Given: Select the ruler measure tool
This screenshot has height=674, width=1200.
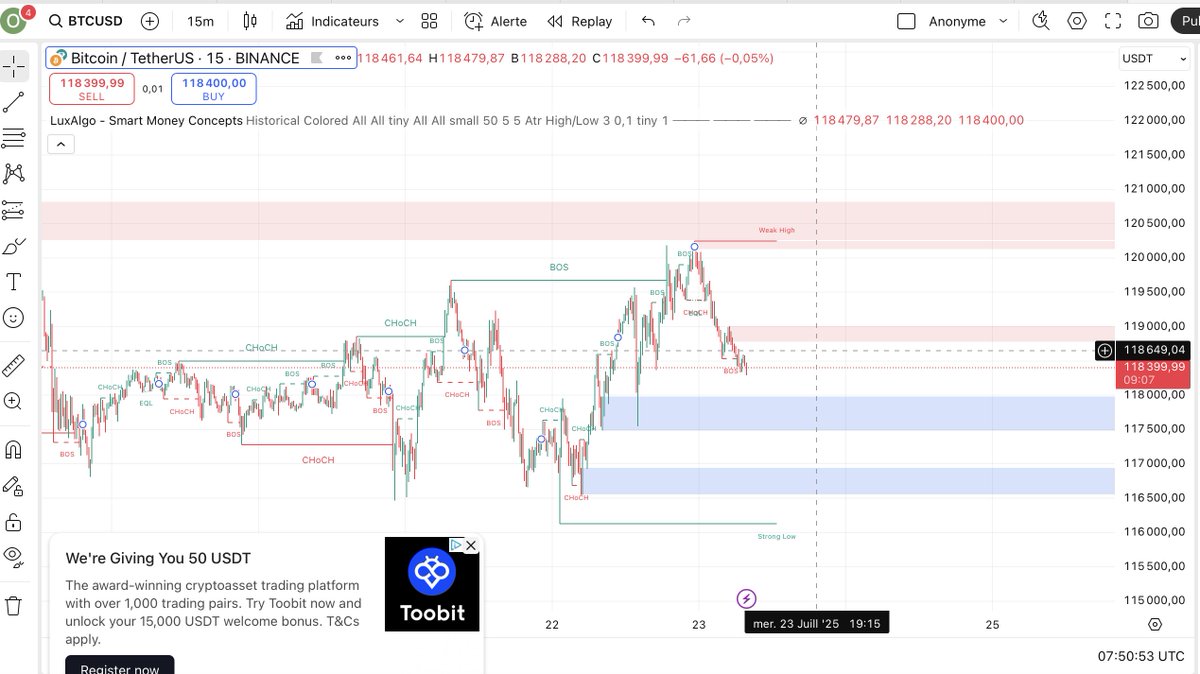Looking at the screenshot, I should [x=14, y=365].
